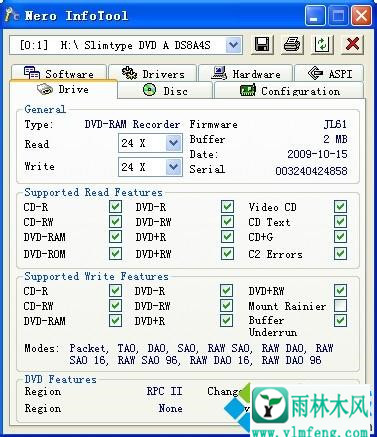Close the Nero InfoTool window
Screen dimensions: 377x437
click(x=361, y=15)
